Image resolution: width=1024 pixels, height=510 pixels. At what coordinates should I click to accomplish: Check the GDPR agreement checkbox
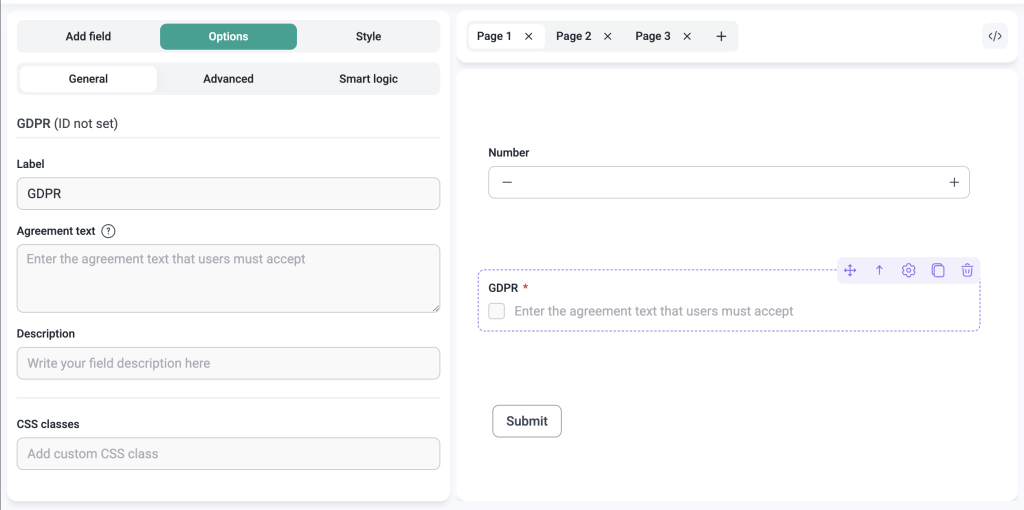[497, 311]
